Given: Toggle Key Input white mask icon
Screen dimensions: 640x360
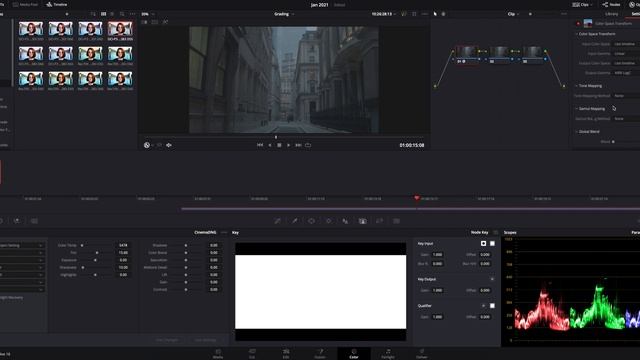Looking at the screenshot, I should pyautogui.click(x=492, y=243).
